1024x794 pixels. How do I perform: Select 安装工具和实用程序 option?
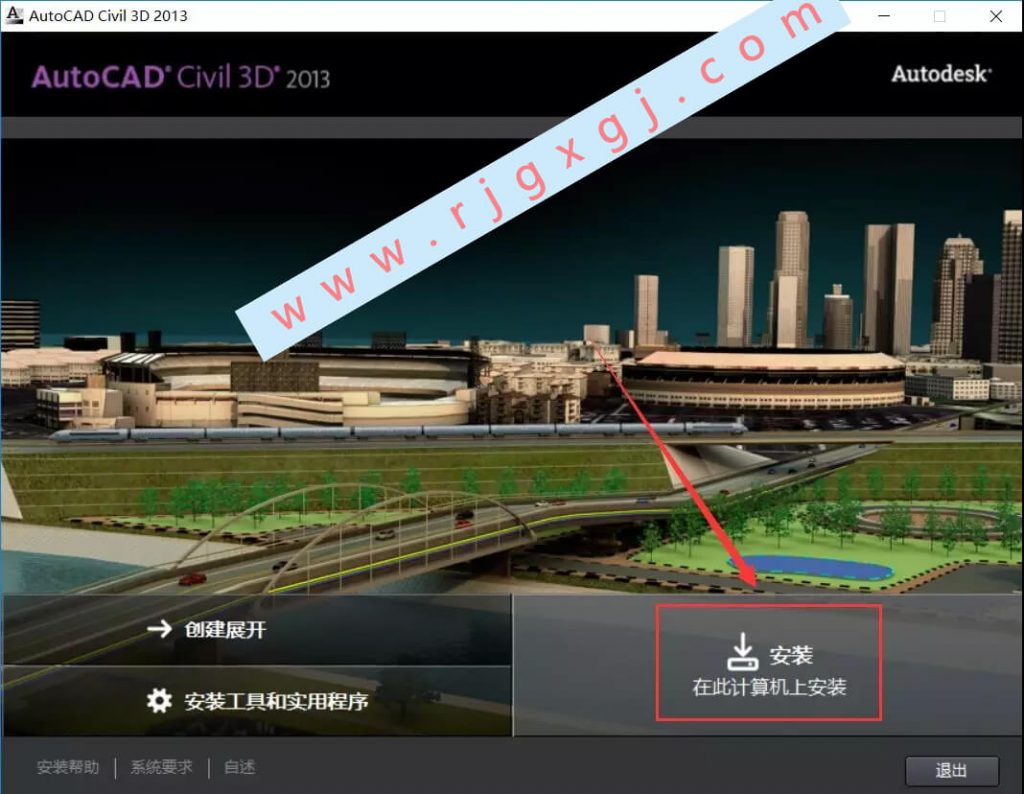pyautogui.click(x=257, y=701)
